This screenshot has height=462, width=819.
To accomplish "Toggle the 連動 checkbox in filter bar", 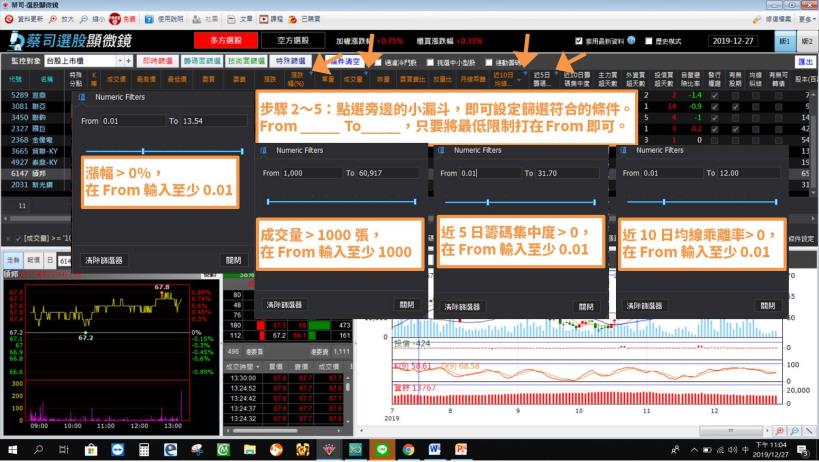I will 489,62.
